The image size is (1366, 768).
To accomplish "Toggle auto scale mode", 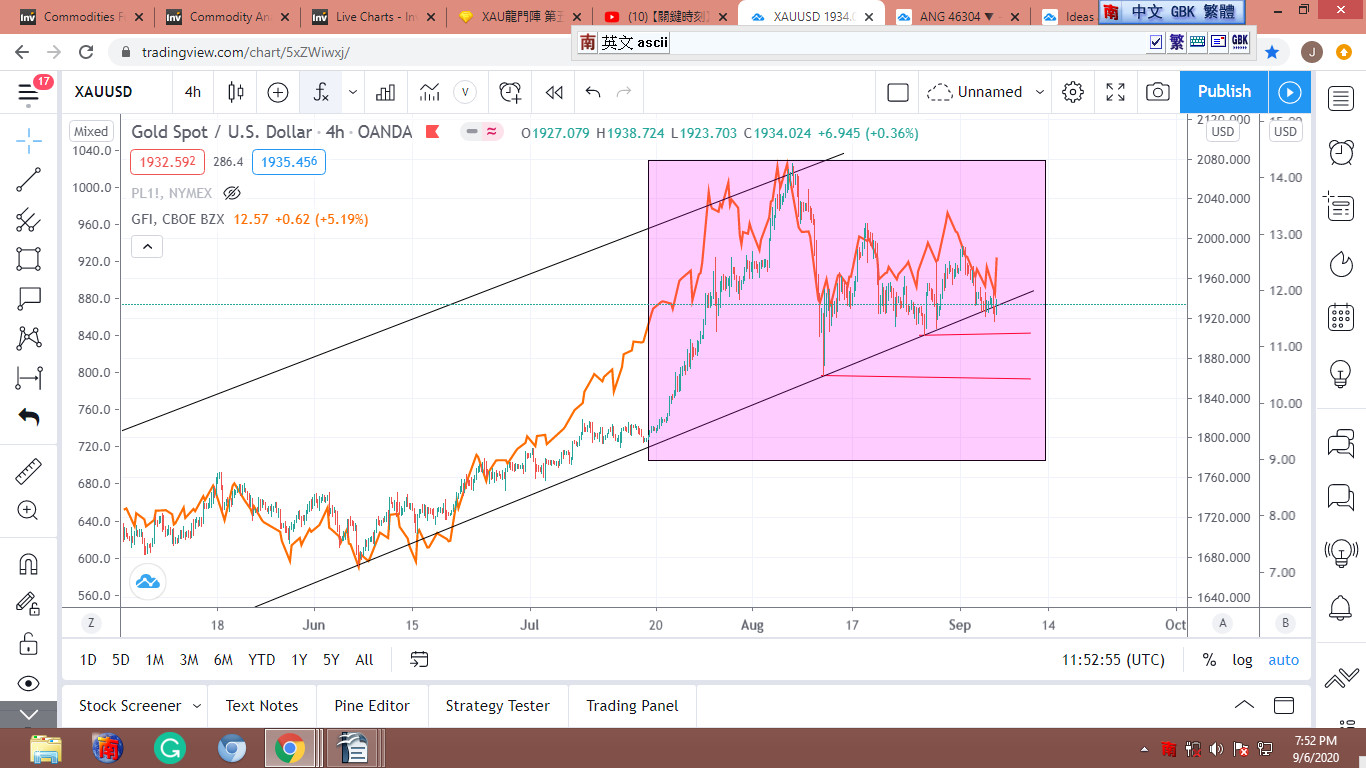I will tap(1284, 660).
